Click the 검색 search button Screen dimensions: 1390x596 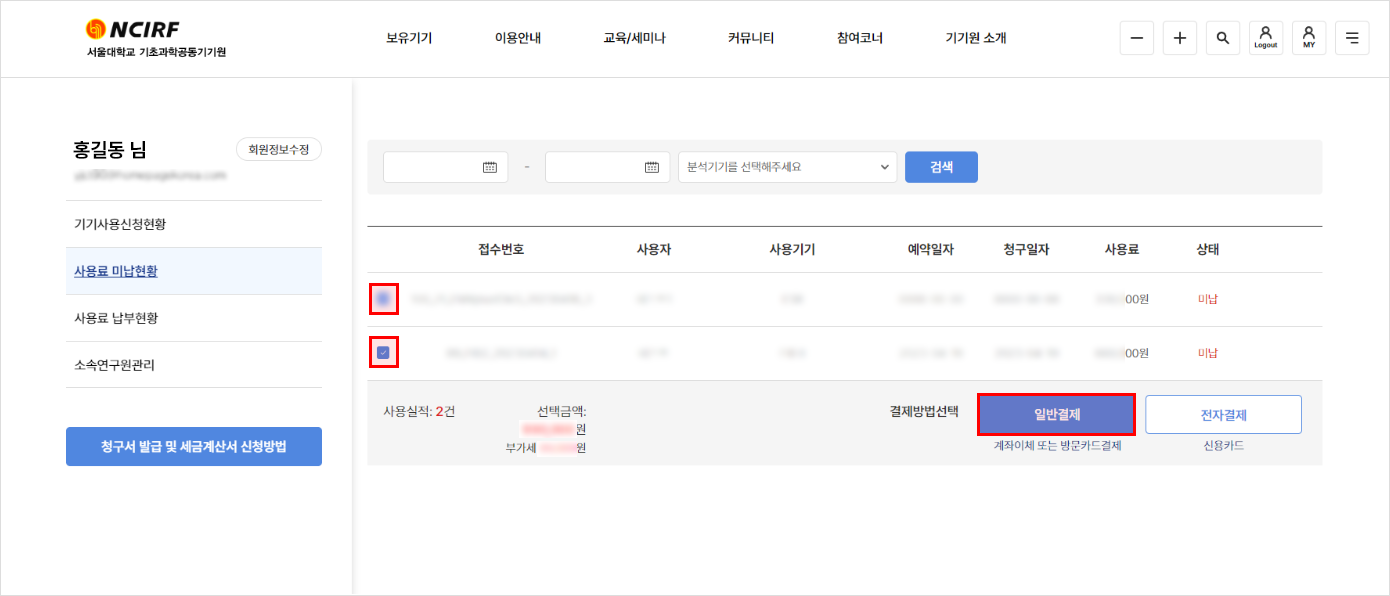click(941, 167)
